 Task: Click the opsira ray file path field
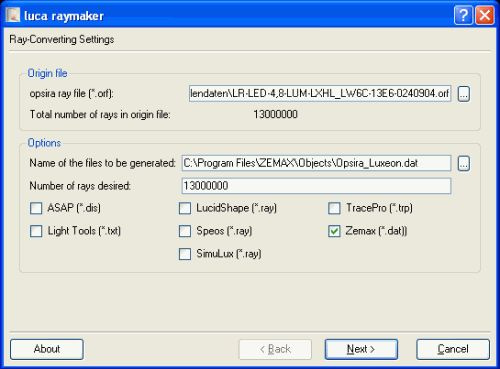click(x=320, y=94)
